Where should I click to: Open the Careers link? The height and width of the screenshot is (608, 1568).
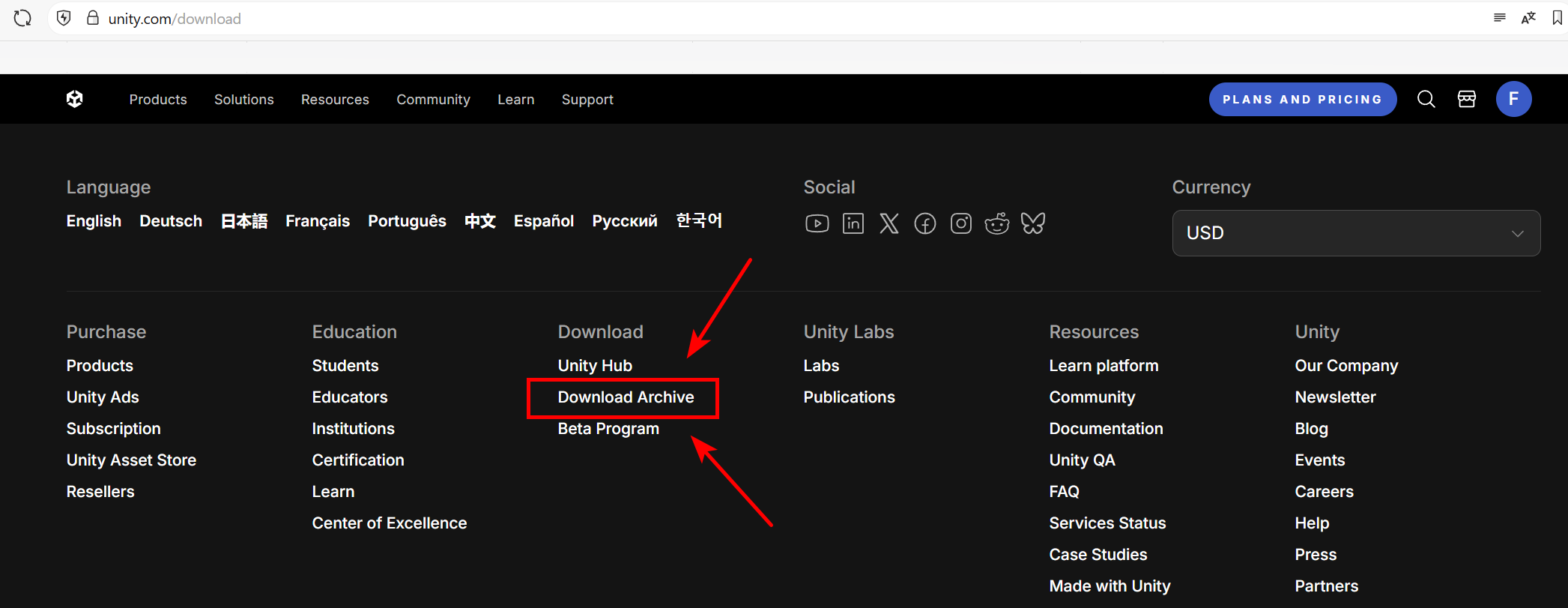(x=1324, y=492)
